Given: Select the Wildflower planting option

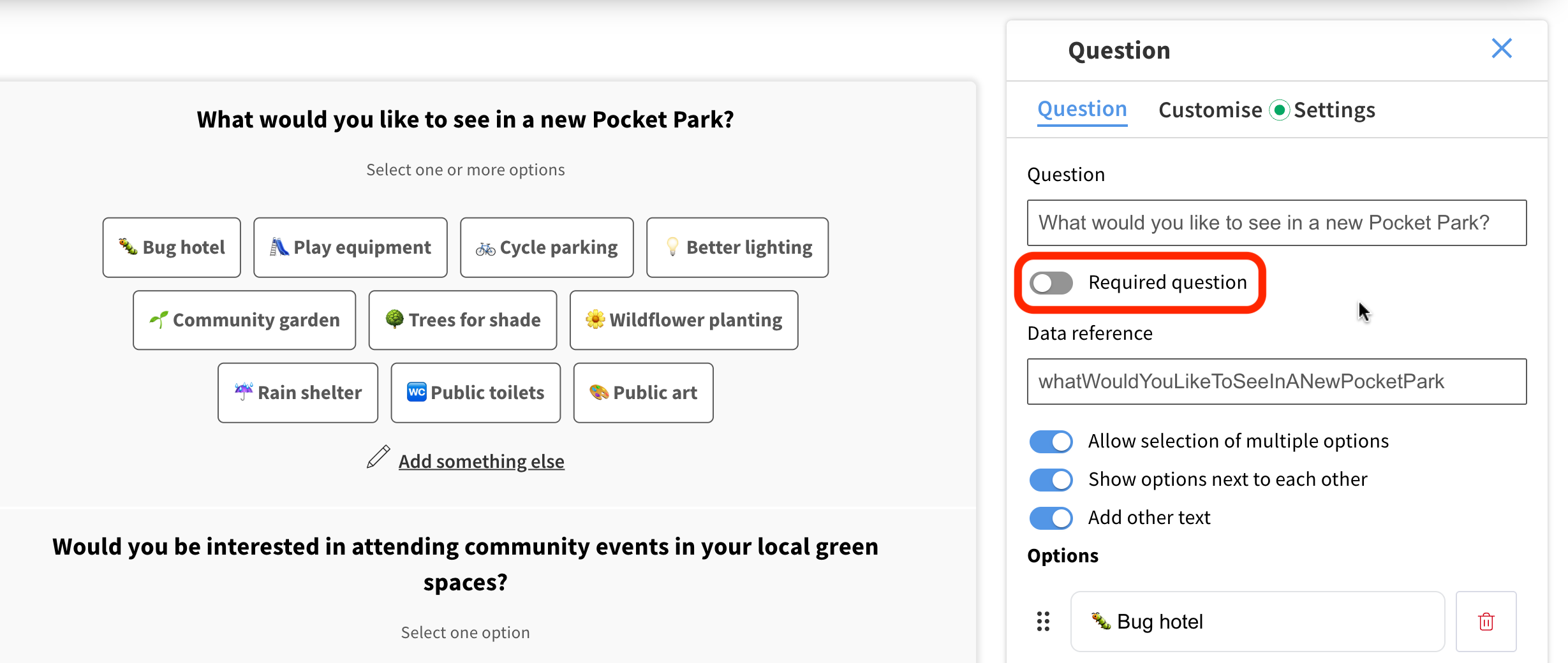Looking at the screenshot, I should (683, 320).
